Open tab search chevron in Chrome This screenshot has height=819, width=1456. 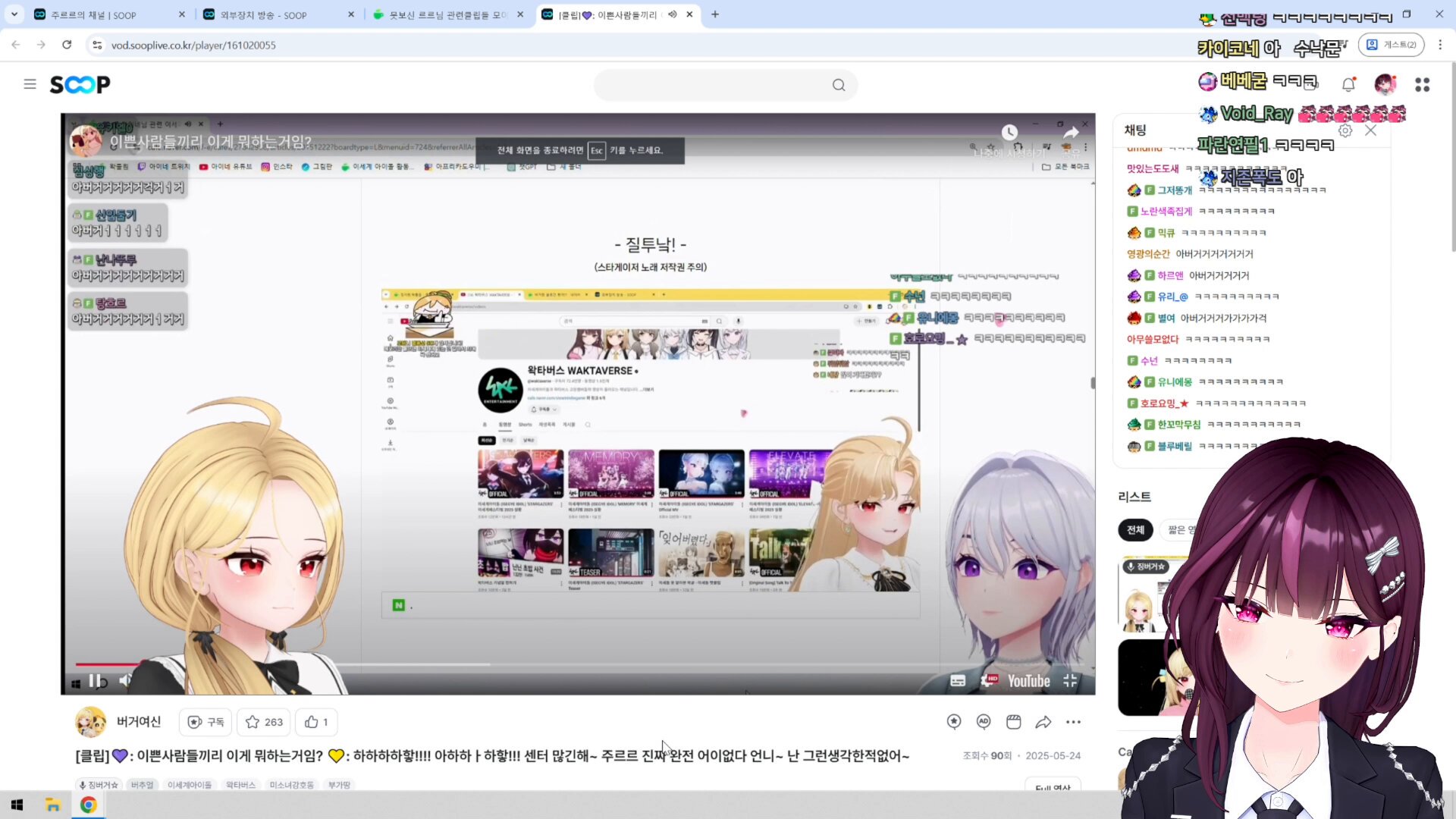pyautogui.click(x=14, y=14)
